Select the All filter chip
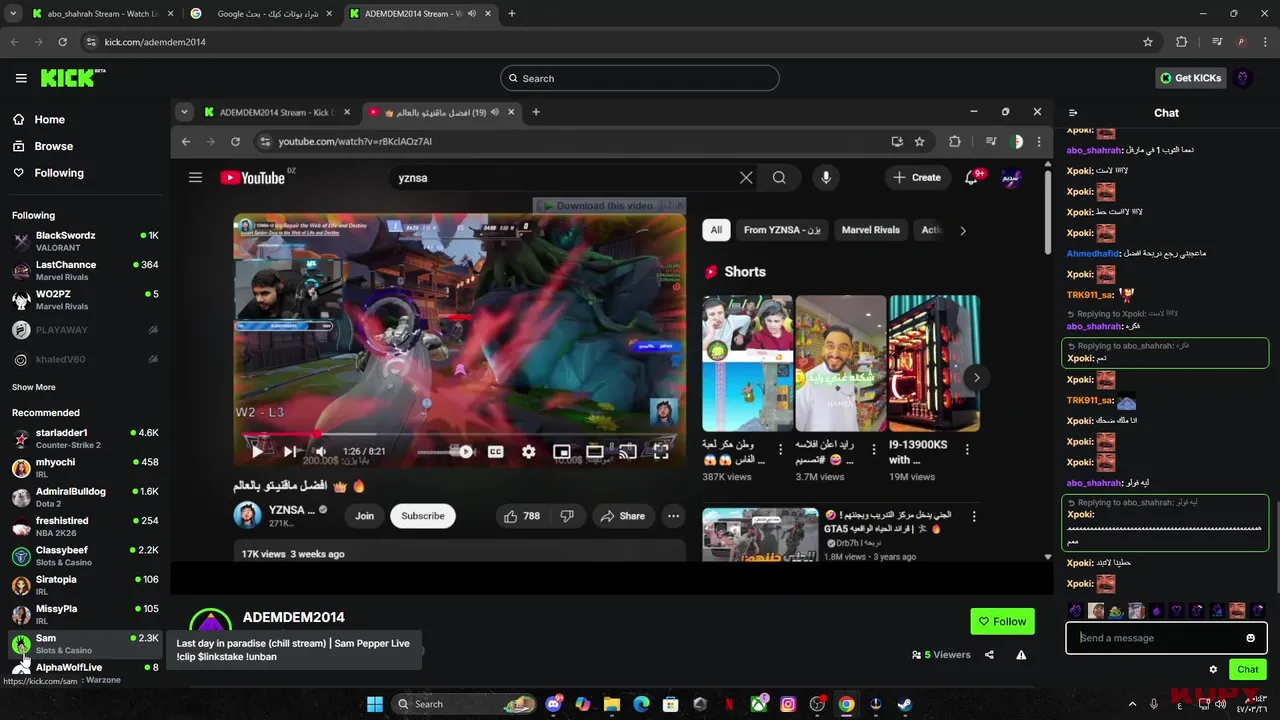Viewport: 1280px width, 720px height. coord(716,230)
